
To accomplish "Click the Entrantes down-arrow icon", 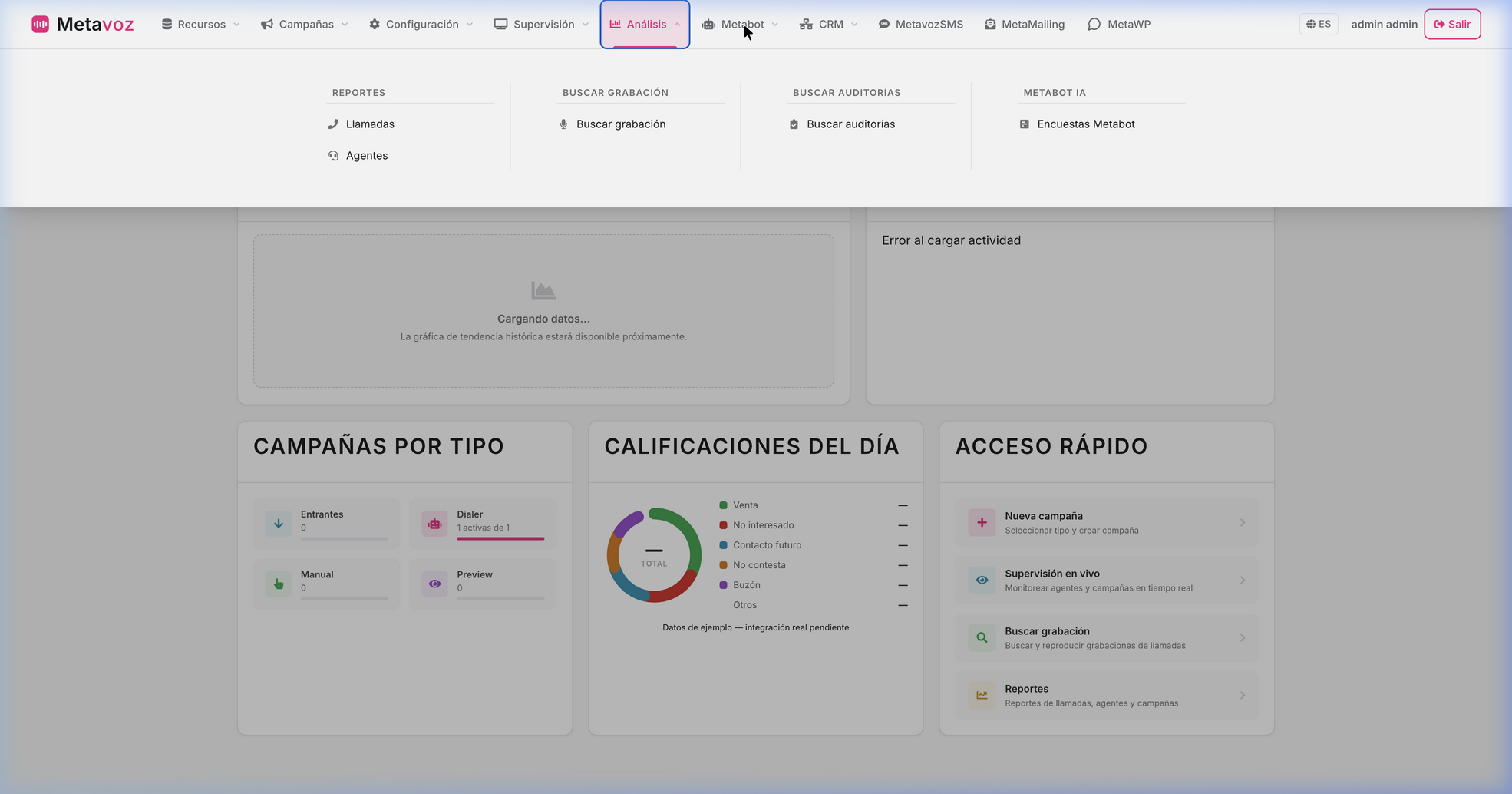I will 279,524.
